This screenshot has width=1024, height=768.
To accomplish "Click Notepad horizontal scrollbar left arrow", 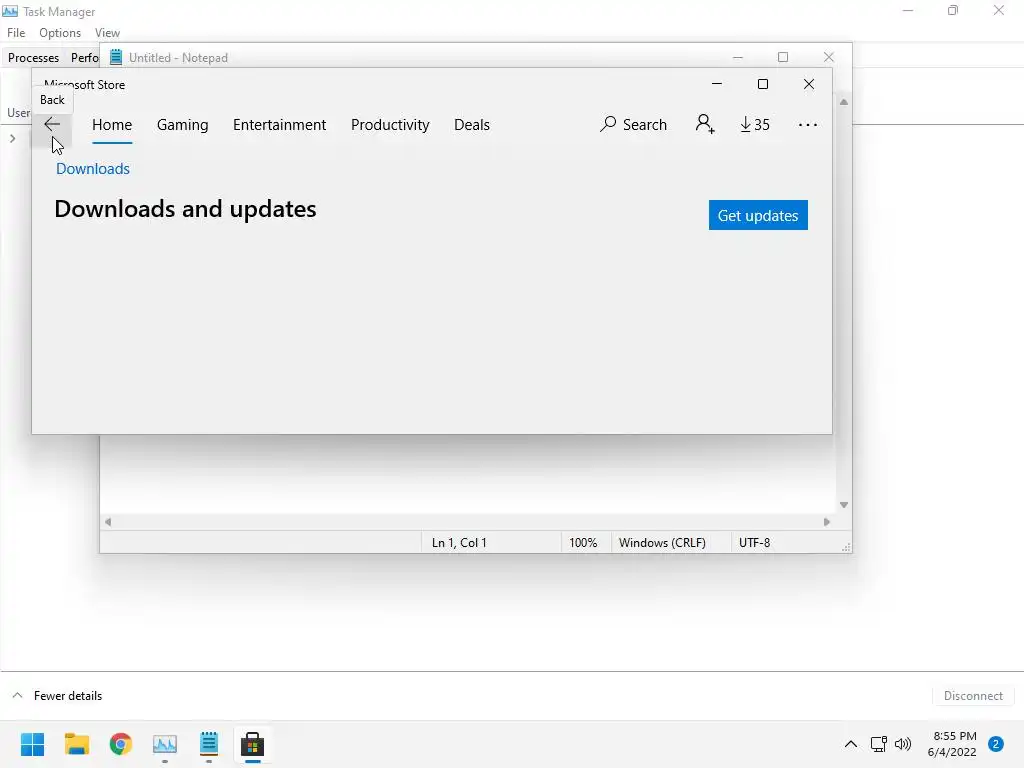I will tap(108, 522).
